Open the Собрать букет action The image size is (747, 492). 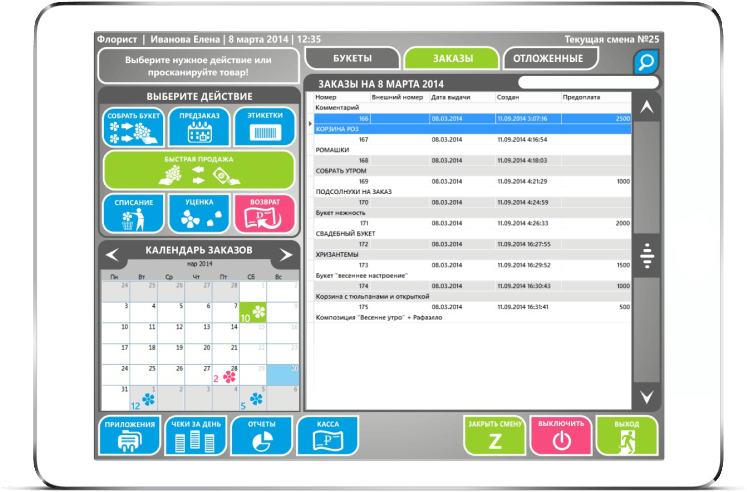133,127
